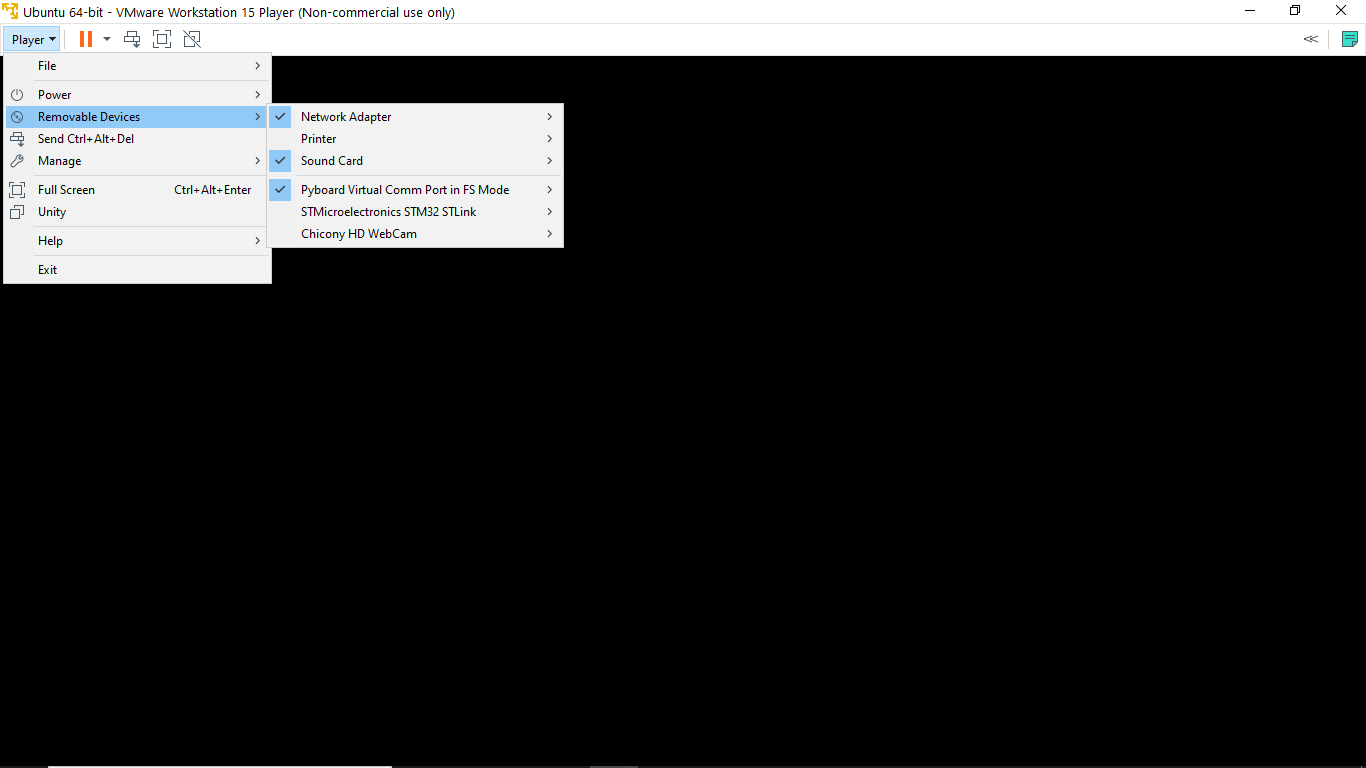1366x768 pixels.
Task: Choose Exit from the Player menu
Action: point(138,270)
